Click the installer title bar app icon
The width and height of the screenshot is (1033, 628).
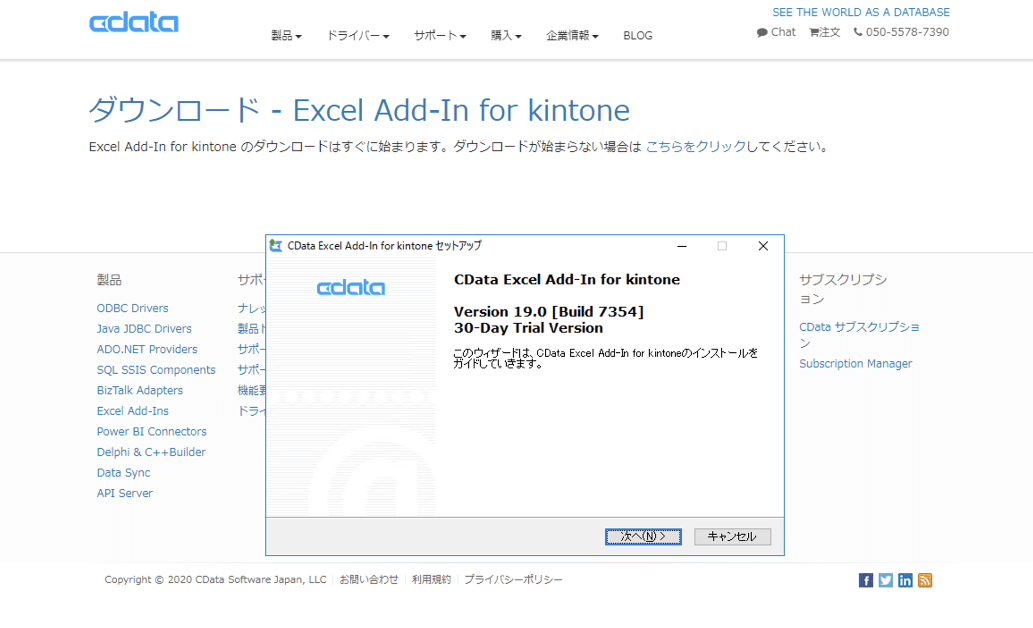[276, 246]
